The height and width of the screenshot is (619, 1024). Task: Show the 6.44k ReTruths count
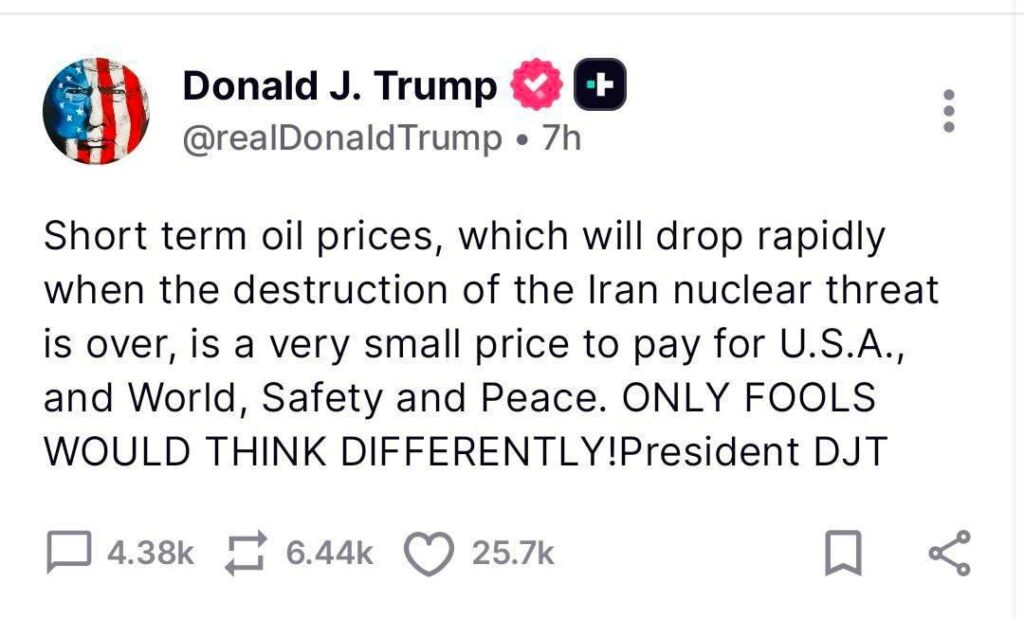click(329, 553)
